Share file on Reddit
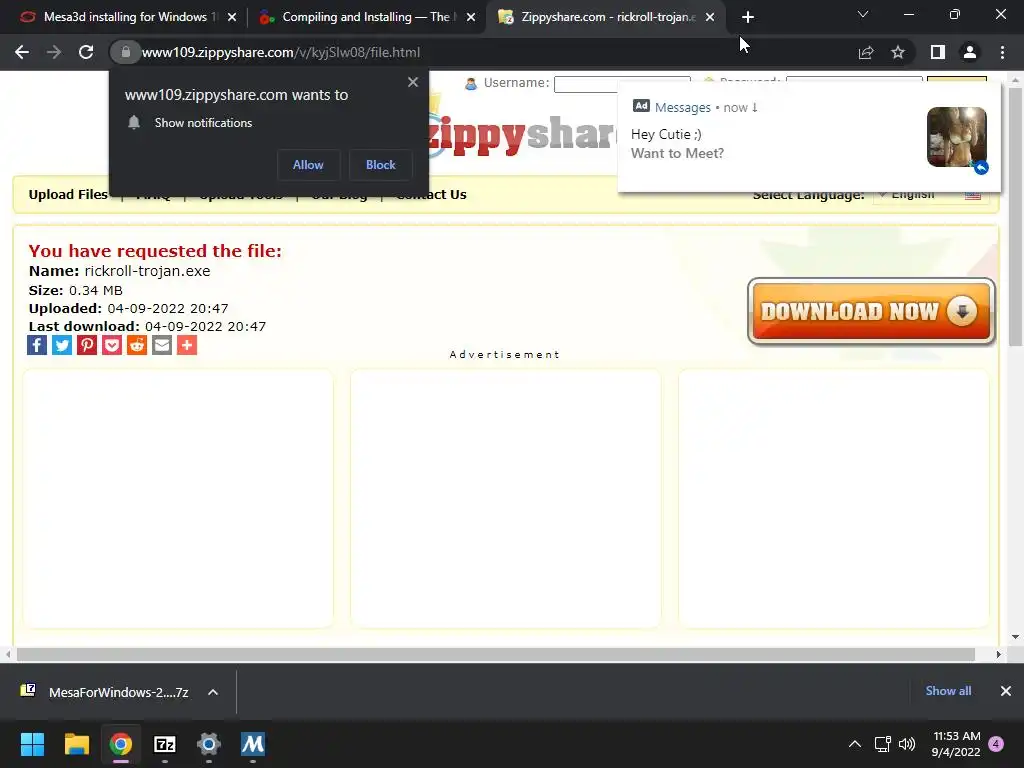The width and height of the screenshot is (1024, 768). tap(137, 345)
